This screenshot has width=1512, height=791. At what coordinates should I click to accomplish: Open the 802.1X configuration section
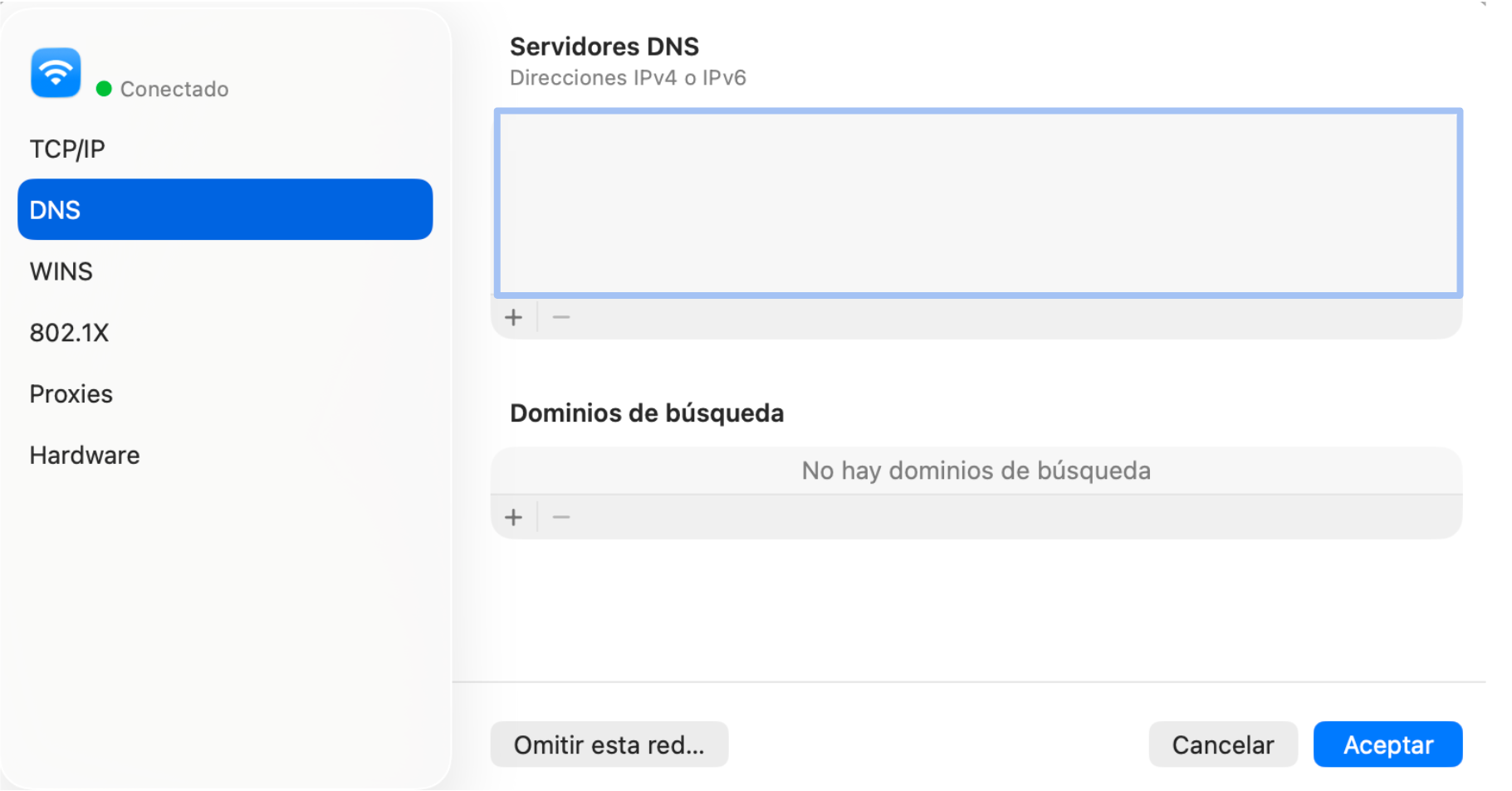click(70, 332)
